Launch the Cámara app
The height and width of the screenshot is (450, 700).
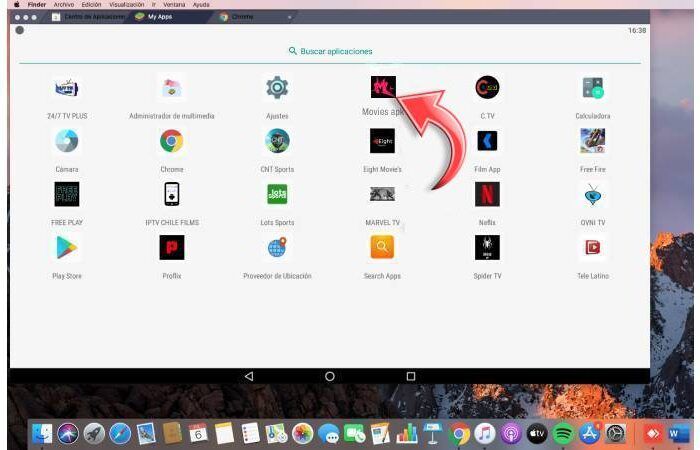pos(67,141)
